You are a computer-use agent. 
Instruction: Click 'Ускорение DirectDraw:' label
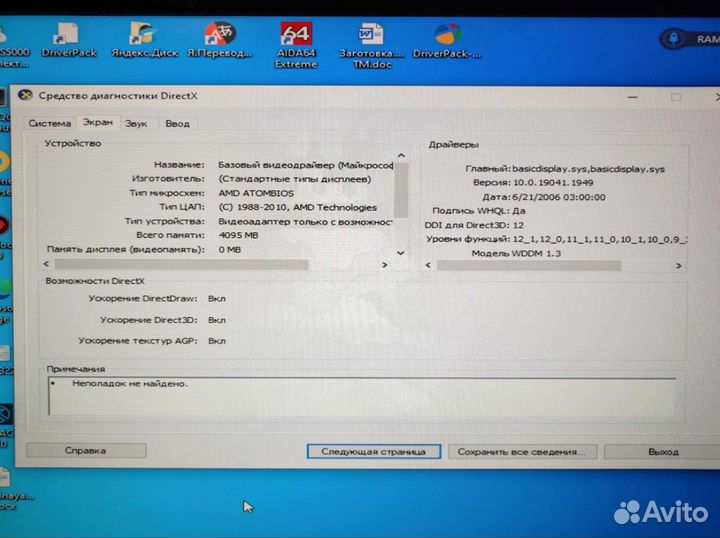coord(143,299)
